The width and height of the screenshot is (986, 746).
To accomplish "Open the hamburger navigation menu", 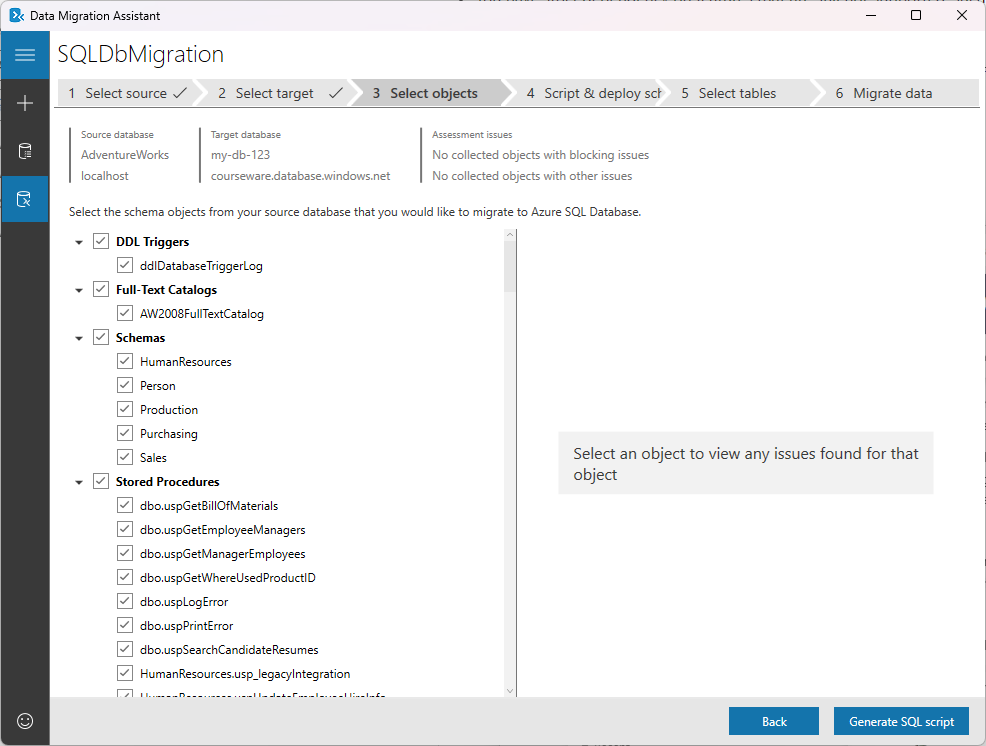I will 24,54.
